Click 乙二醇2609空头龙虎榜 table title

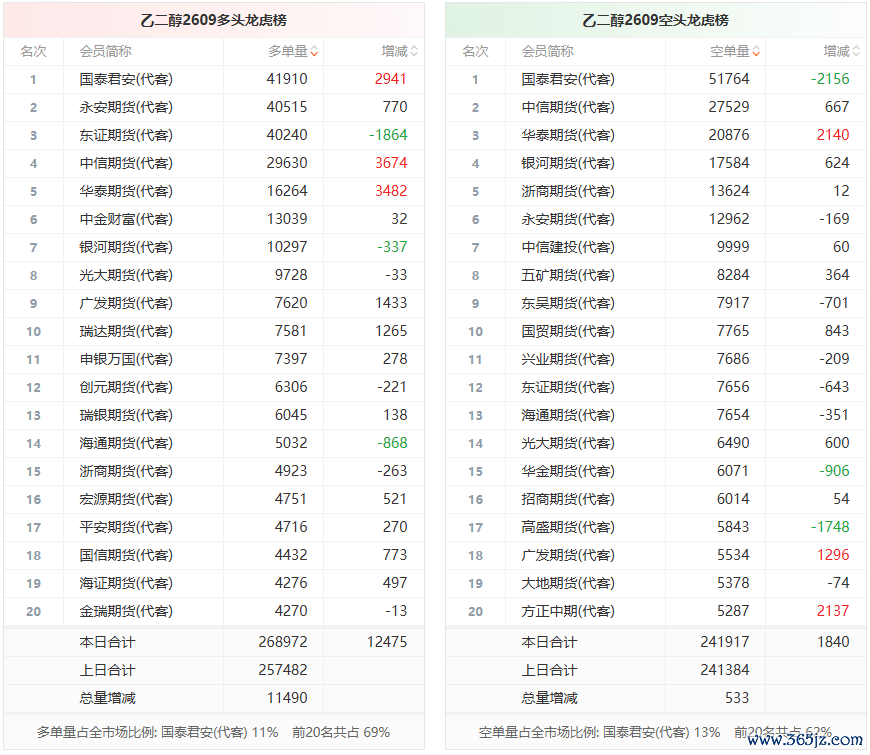(655, 21)
